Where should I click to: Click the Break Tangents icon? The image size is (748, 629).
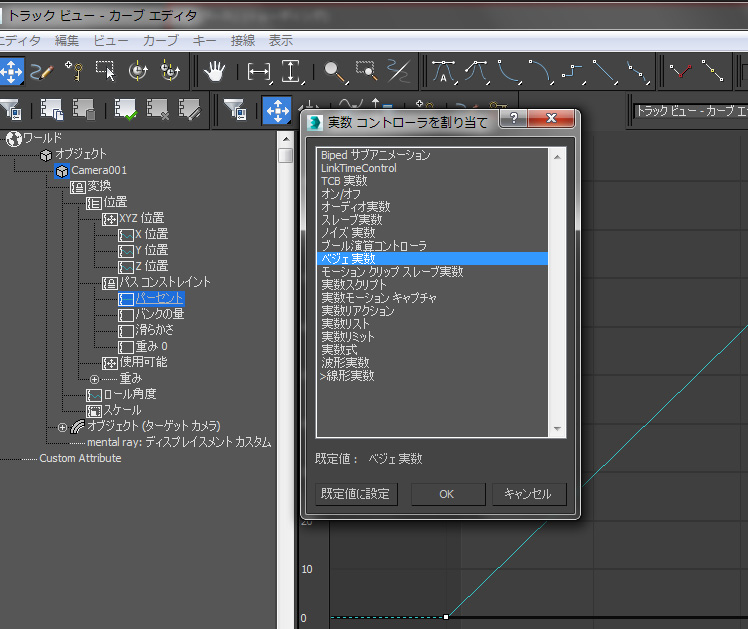coord(681,72)
